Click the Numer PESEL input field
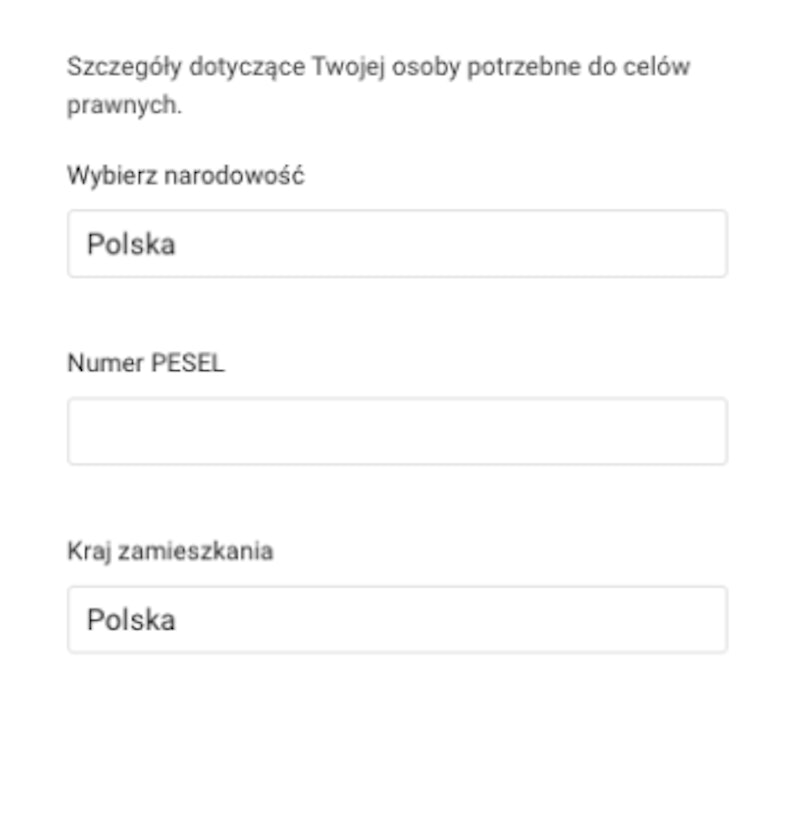800x813 pixels. tap(397, 432)
